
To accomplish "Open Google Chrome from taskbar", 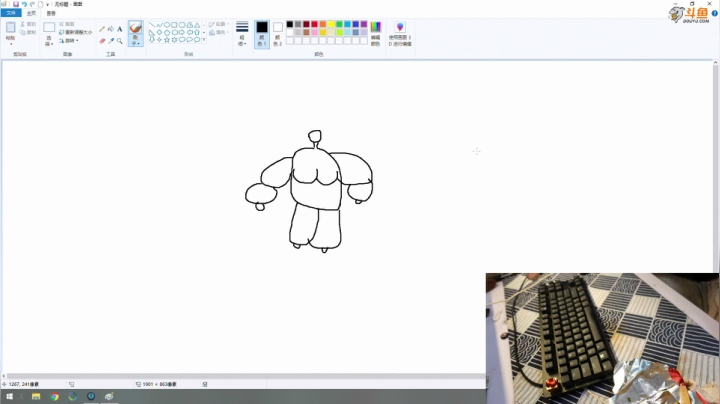I will [55, 396].
